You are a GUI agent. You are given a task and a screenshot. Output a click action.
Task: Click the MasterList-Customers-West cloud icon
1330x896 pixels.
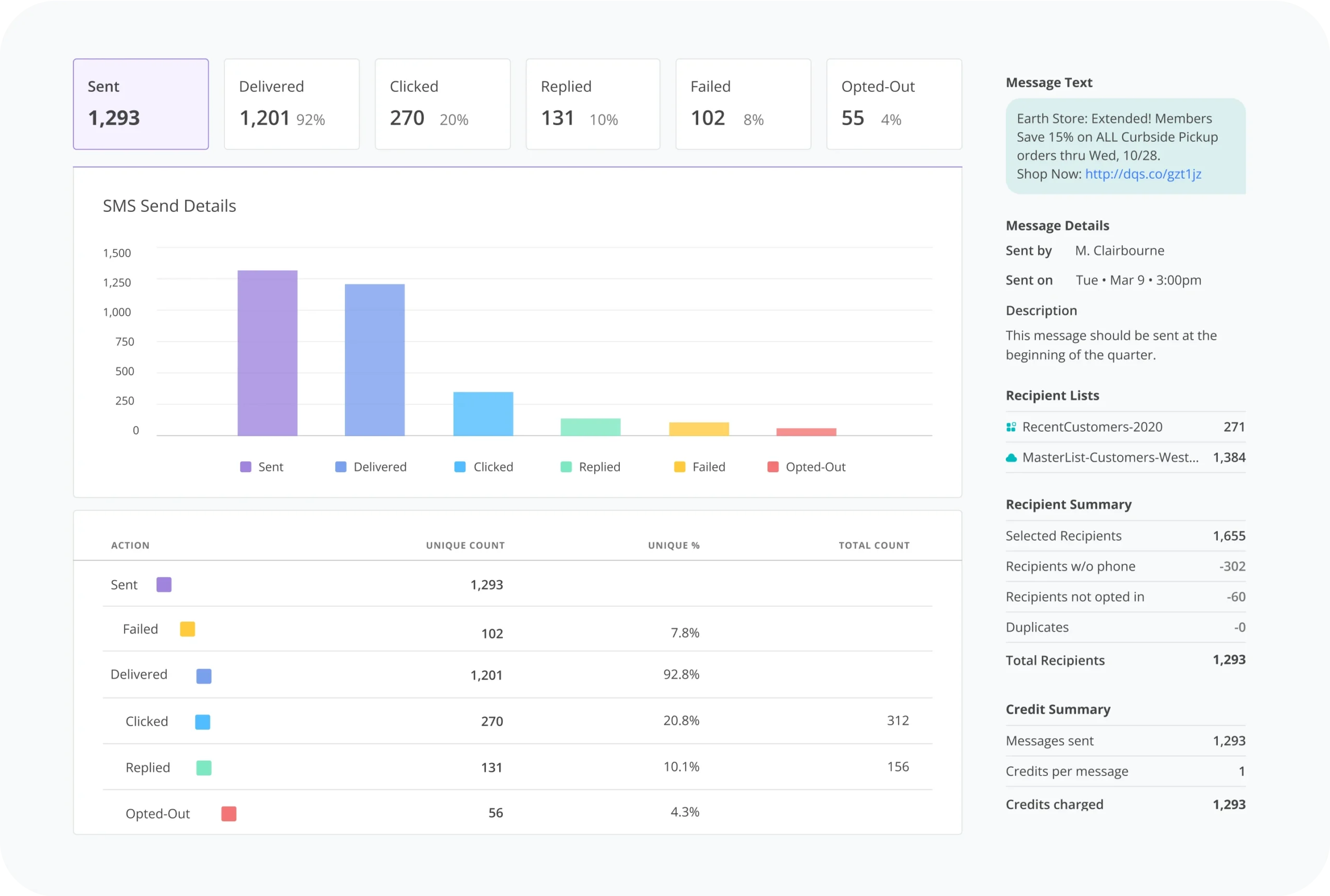coord(1010,458)
